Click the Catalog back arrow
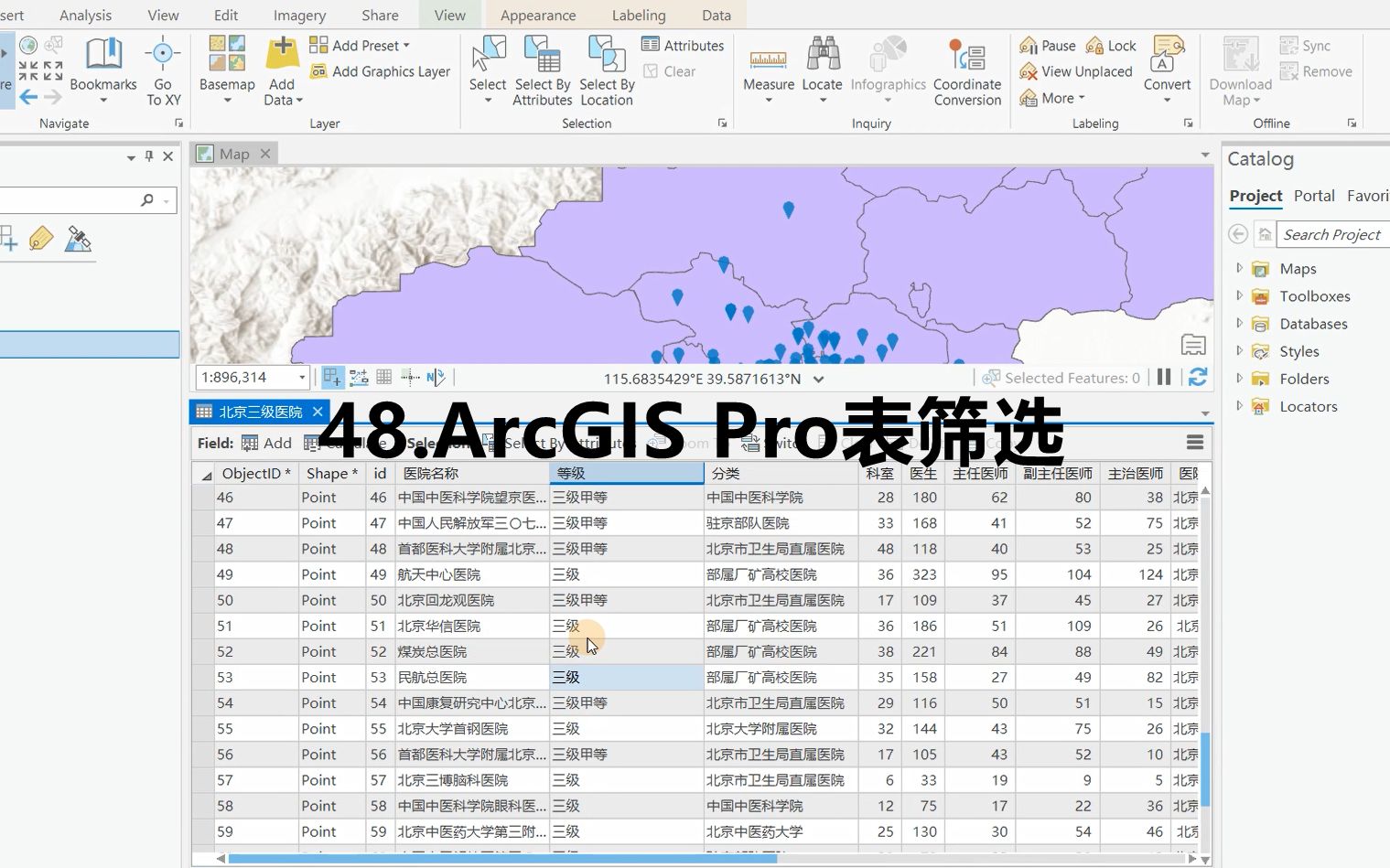 coord(1238,234)
